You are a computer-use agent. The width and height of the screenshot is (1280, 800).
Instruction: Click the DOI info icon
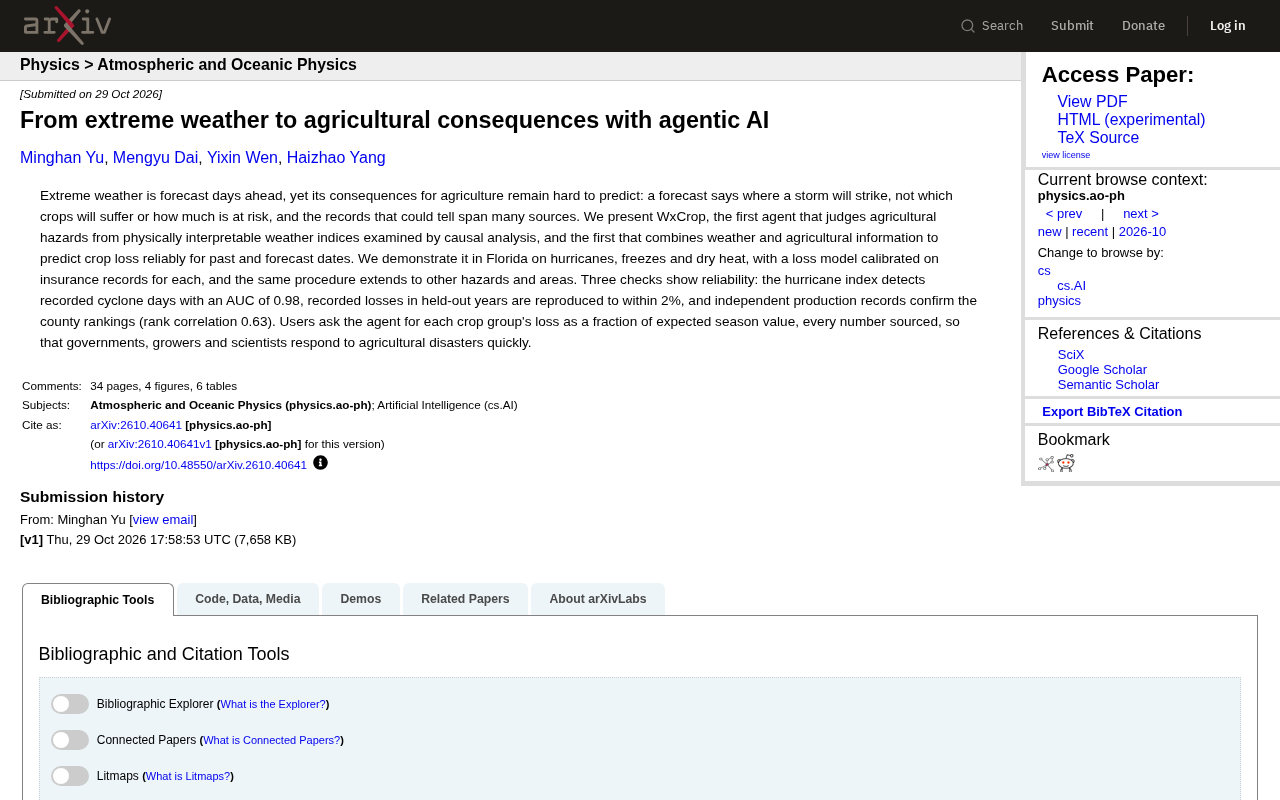click(x=320, y=463)
